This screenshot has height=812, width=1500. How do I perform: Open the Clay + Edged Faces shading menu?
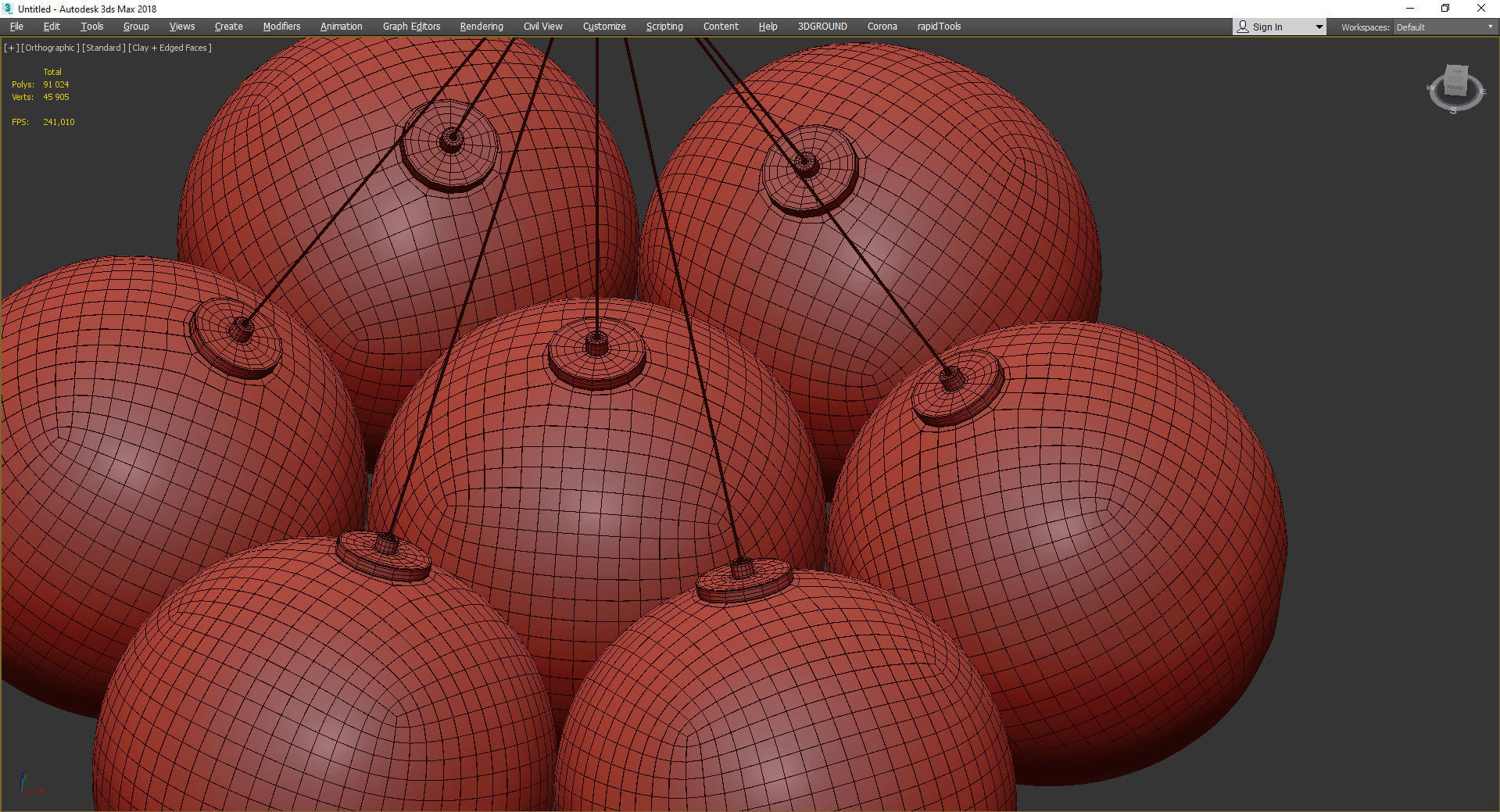170,47
